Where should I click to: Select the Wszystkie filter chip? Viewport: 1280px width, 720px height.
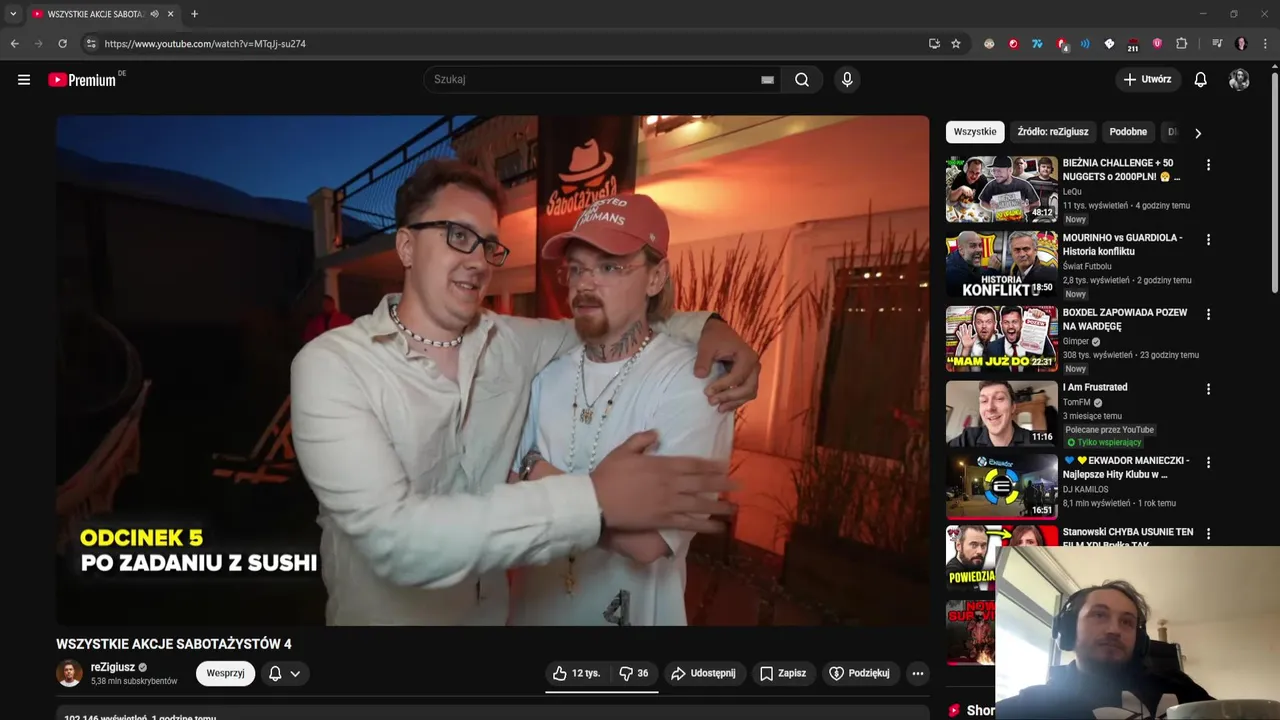coord(975,132)
